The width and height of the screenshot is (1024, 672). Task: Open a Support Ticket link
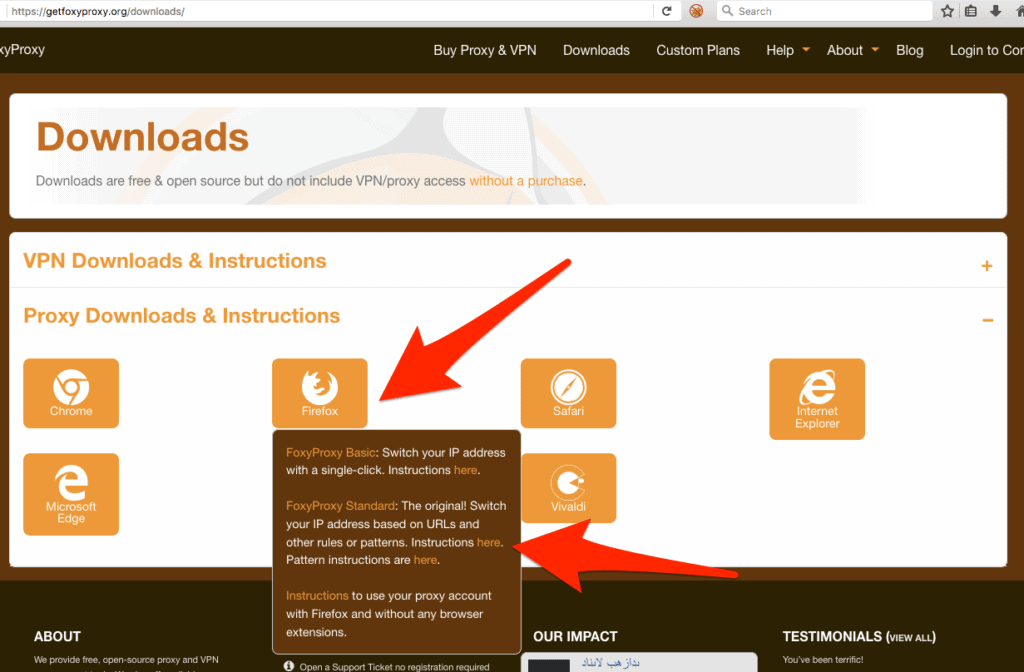[x=394, y=667]
